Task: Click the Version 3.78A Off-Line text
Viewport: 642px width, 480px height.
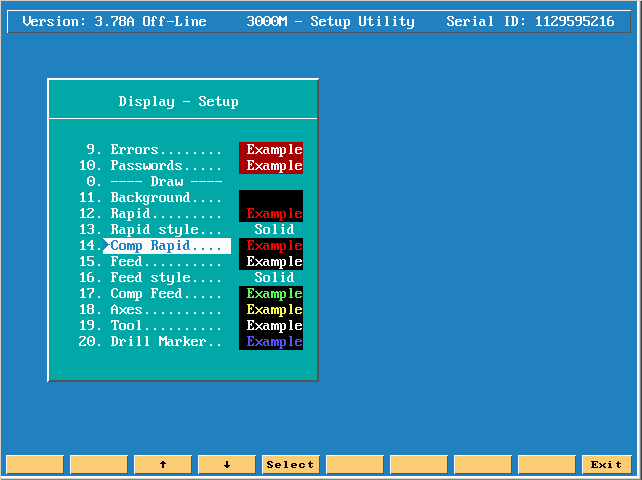Action: [x=114, y=21]
